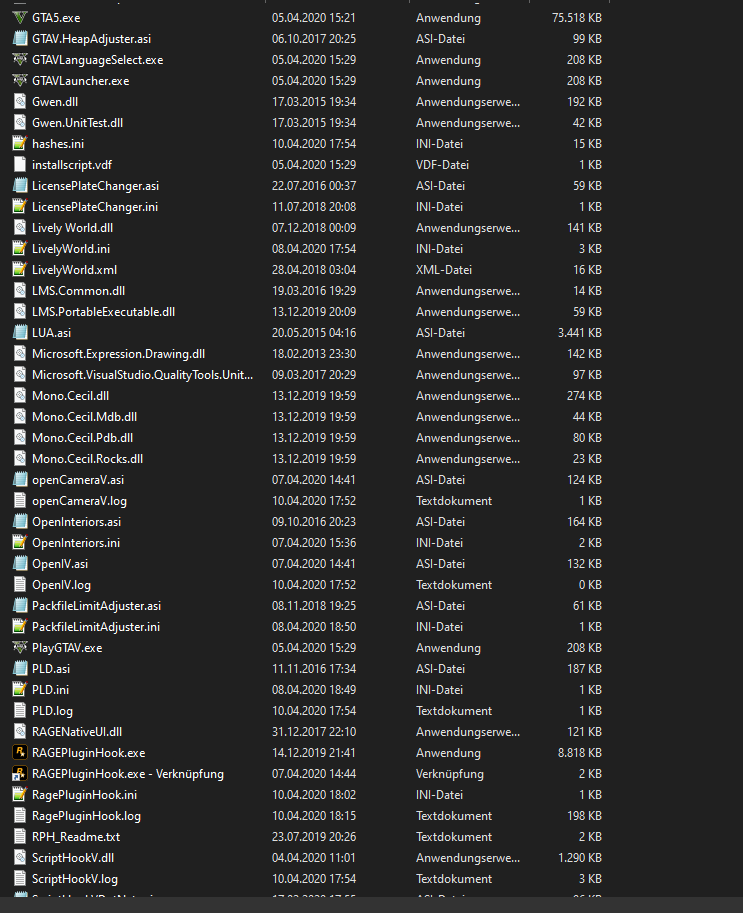Click the openCameraV.asi file icon
The width and height of the screenshot is (743, 913).
[x=20, y=480]
